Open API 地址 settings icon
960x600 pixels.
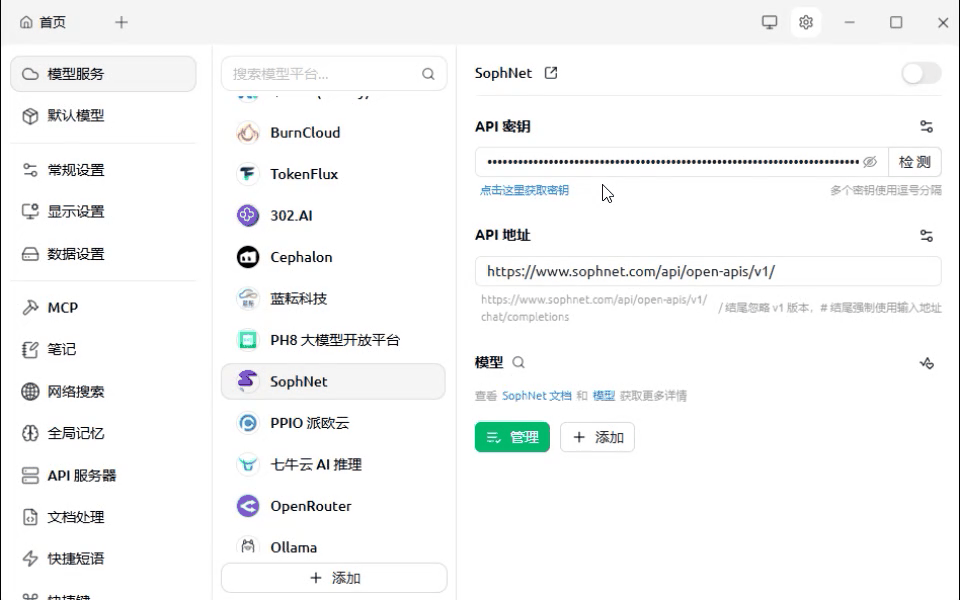click(x=926, y=236)
